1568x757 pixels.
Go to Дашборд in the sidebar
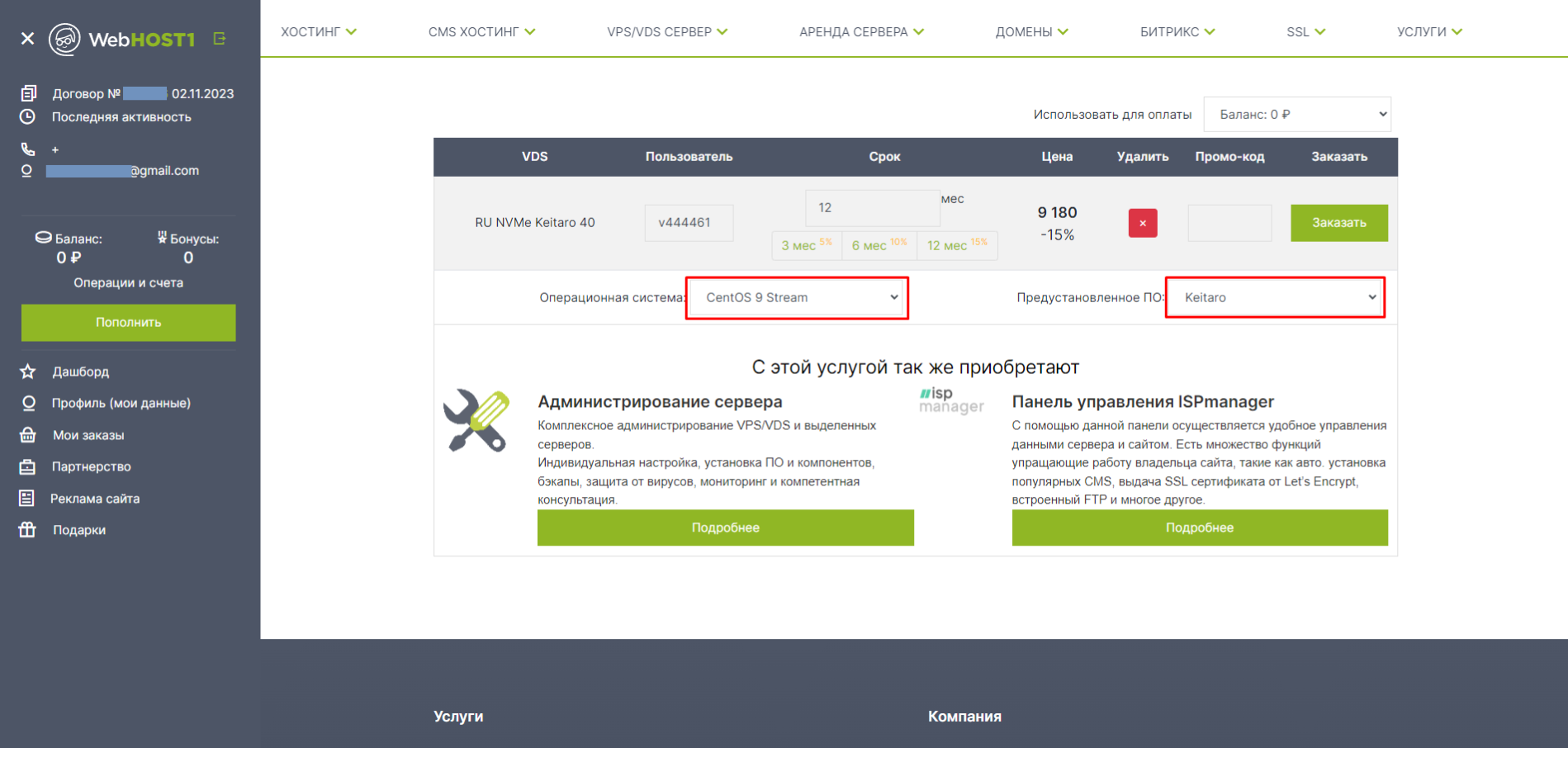(81, 371)
